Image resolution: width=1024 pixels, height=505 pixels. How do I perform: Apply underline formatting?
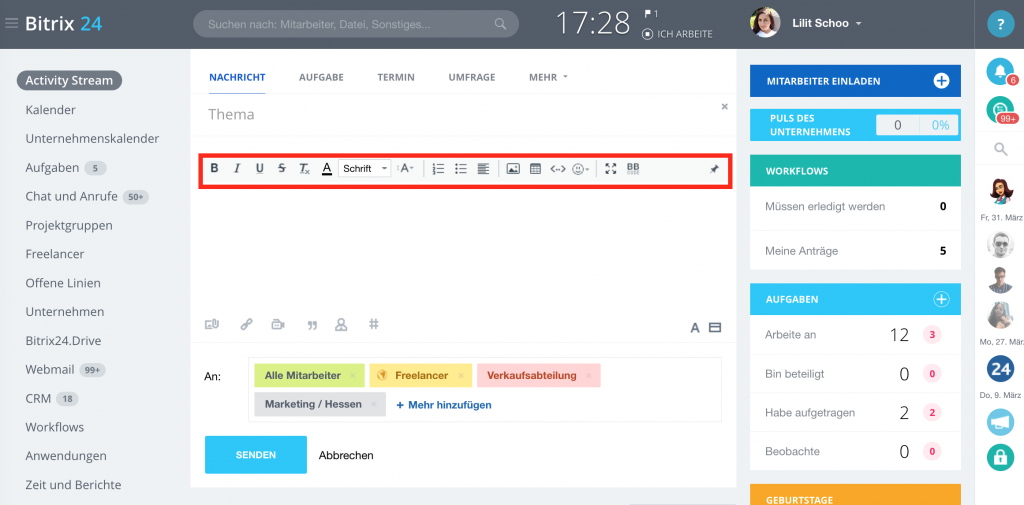point(259,169)
